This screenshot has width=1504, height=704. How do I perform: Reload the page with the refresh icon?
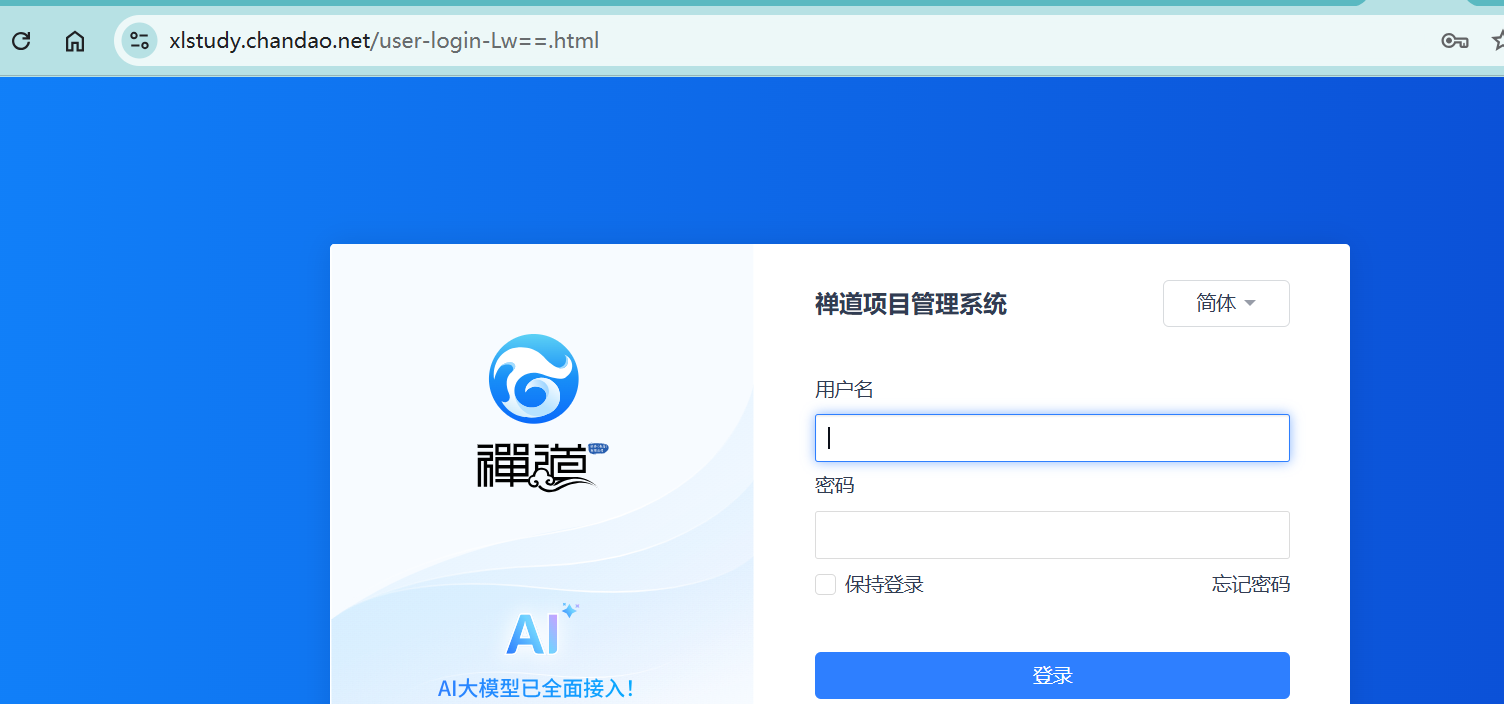click(x=21, y=41)
